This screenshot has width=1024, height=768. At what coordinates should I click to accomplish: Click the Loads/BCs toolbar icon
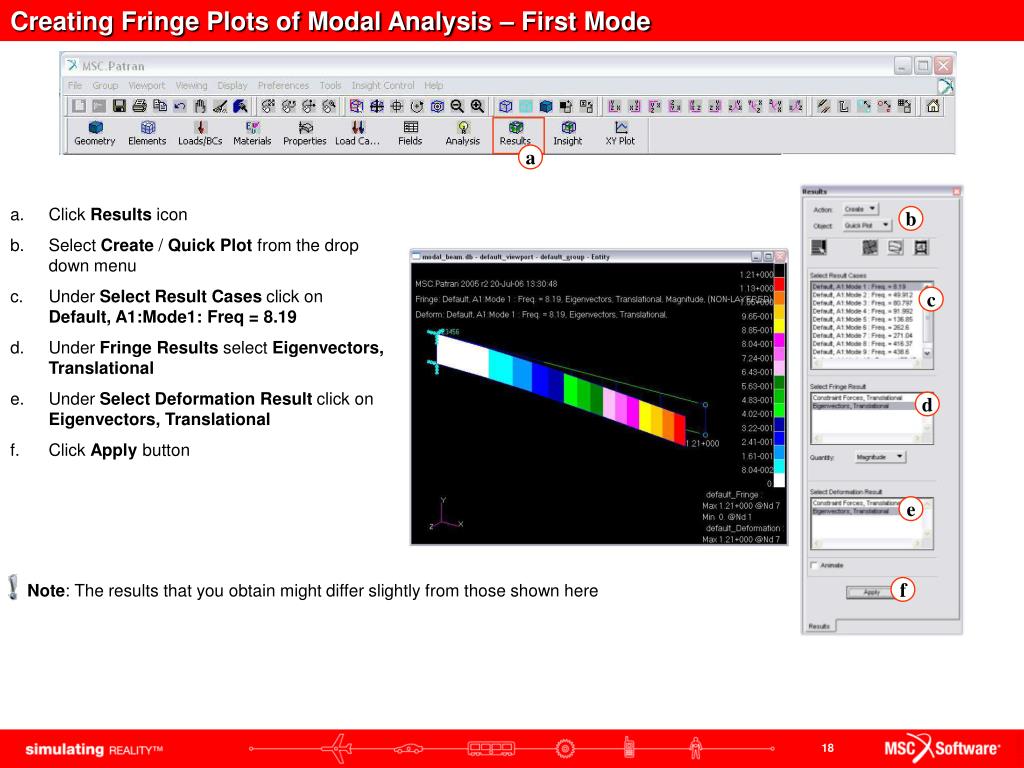click(x=200, y=133)
